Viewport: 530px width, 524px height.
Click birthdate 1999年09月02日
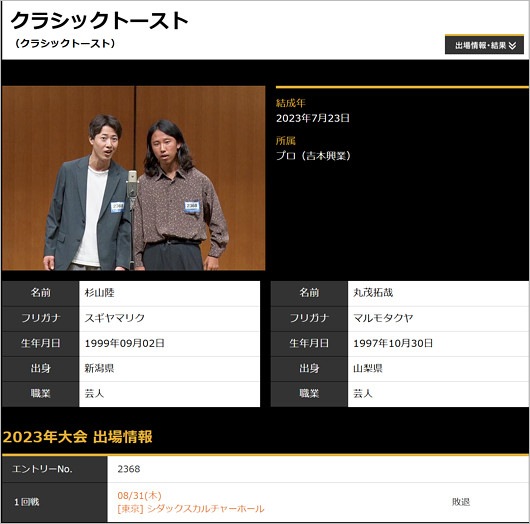coord(124,343)
